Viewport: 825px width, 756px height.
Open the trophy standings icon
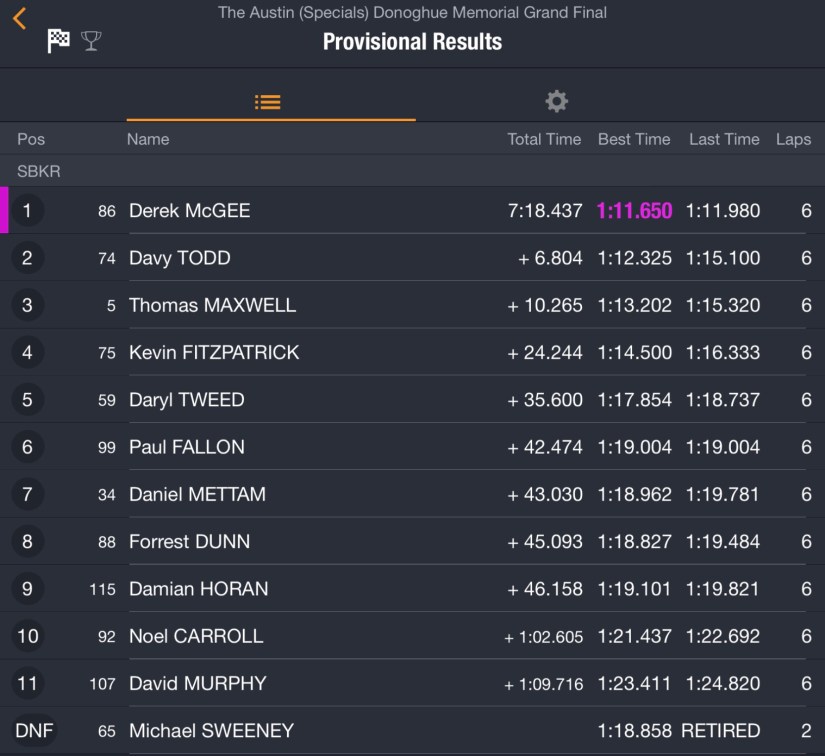tap(91, 41)
